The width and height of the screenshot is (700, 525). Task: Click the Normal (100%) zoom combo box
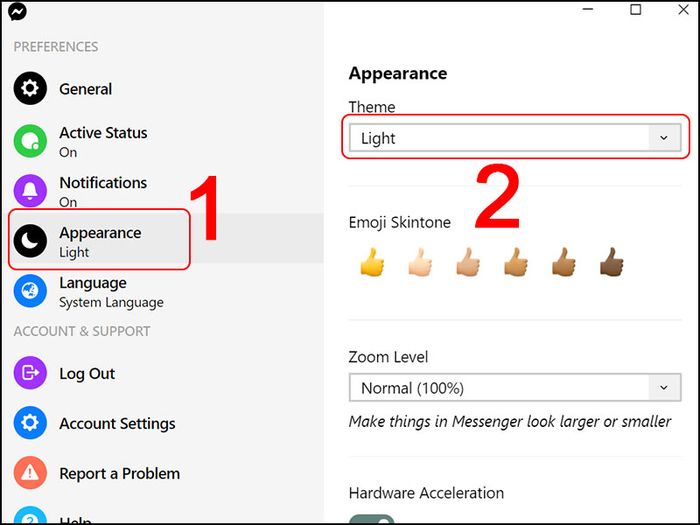pyautogui.click(x=515, y=388)
